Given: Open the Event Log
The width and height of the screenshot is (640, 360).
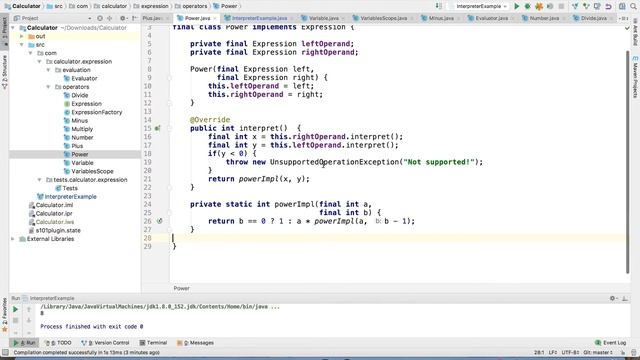Looking at the screenshot, I should pos(611,343).
